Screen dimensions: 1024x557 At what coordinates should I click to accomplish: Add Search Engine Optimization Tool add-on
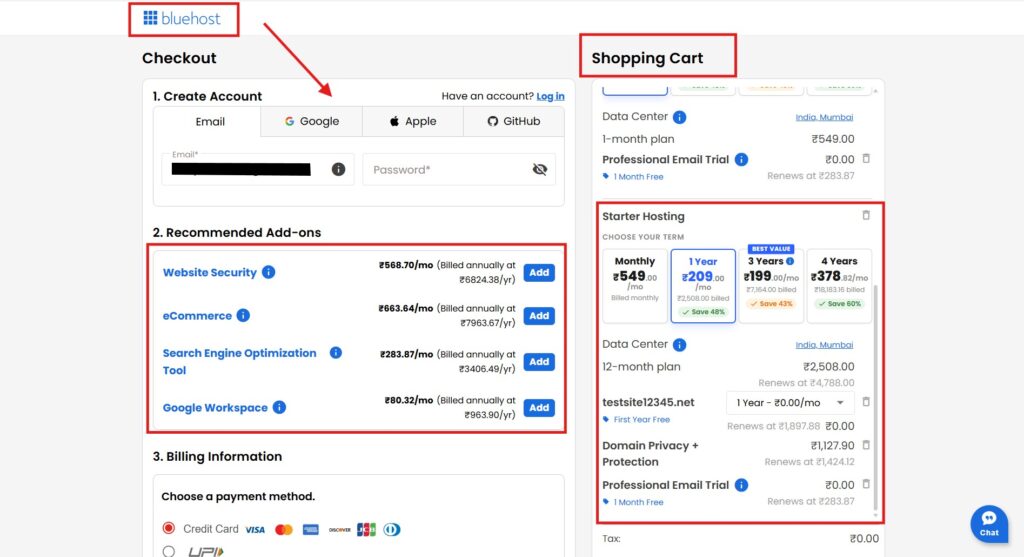539,362
